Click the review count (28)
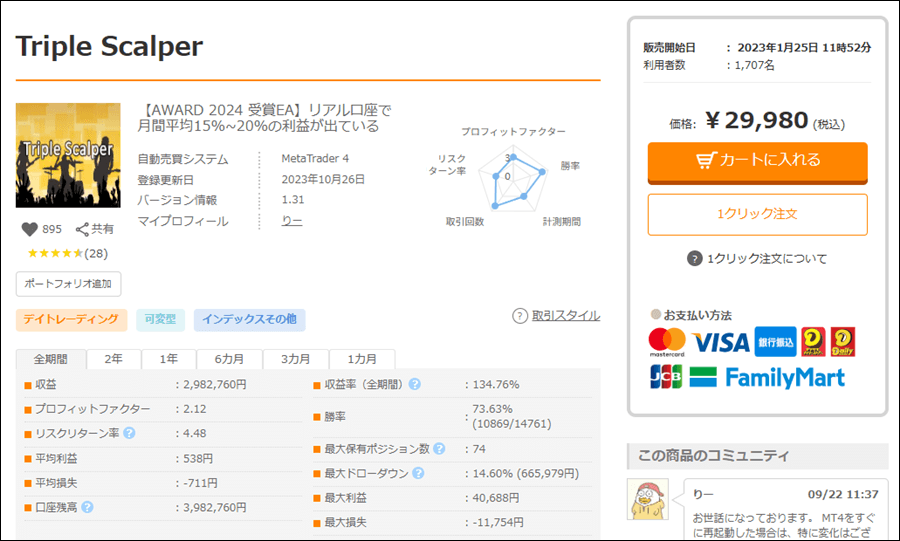Image resolution: width=900 pixels, height=541 pixels. tap(96, 254)
